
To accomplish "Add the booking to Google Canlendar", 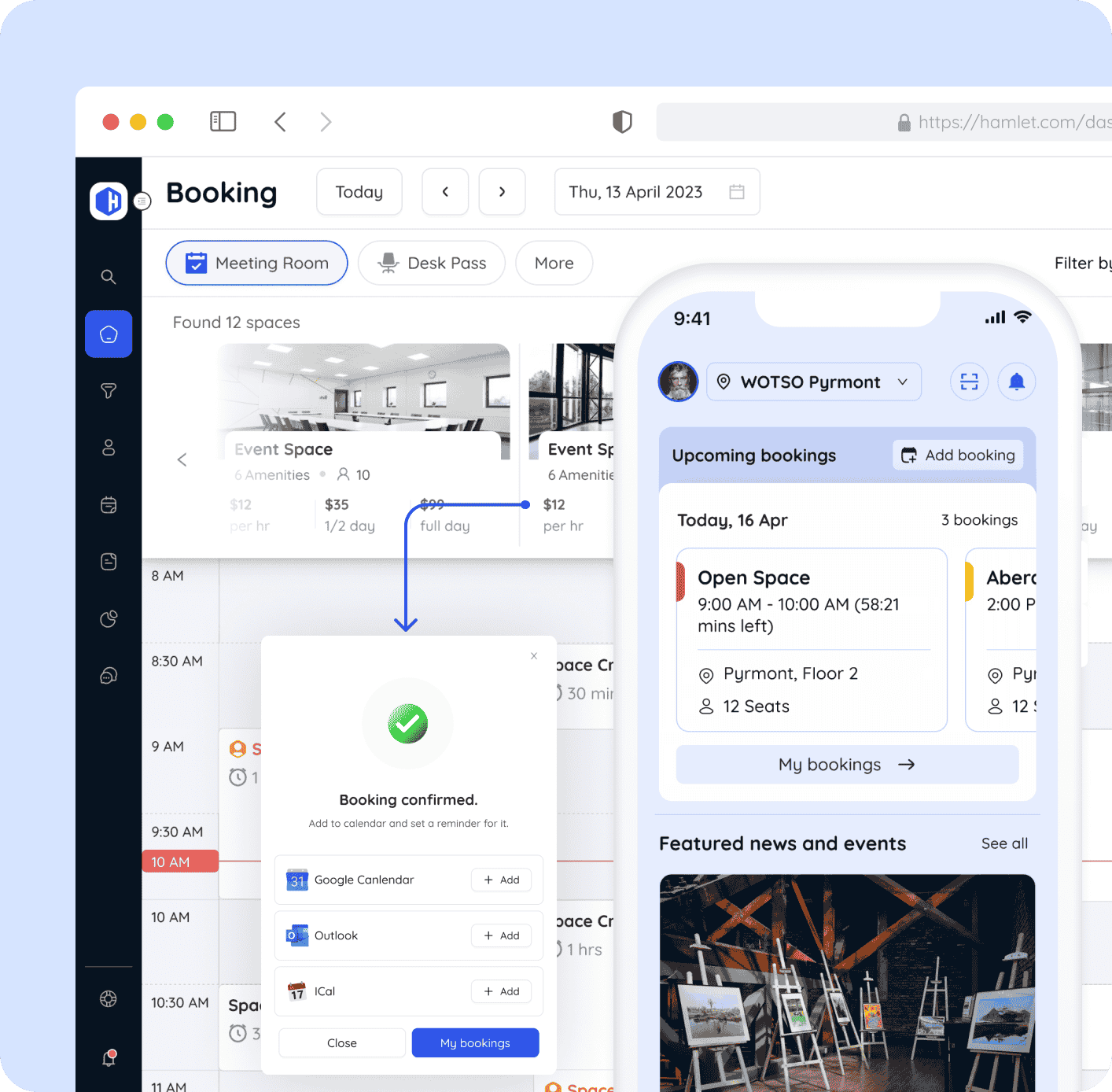I will tap(502, 880).
